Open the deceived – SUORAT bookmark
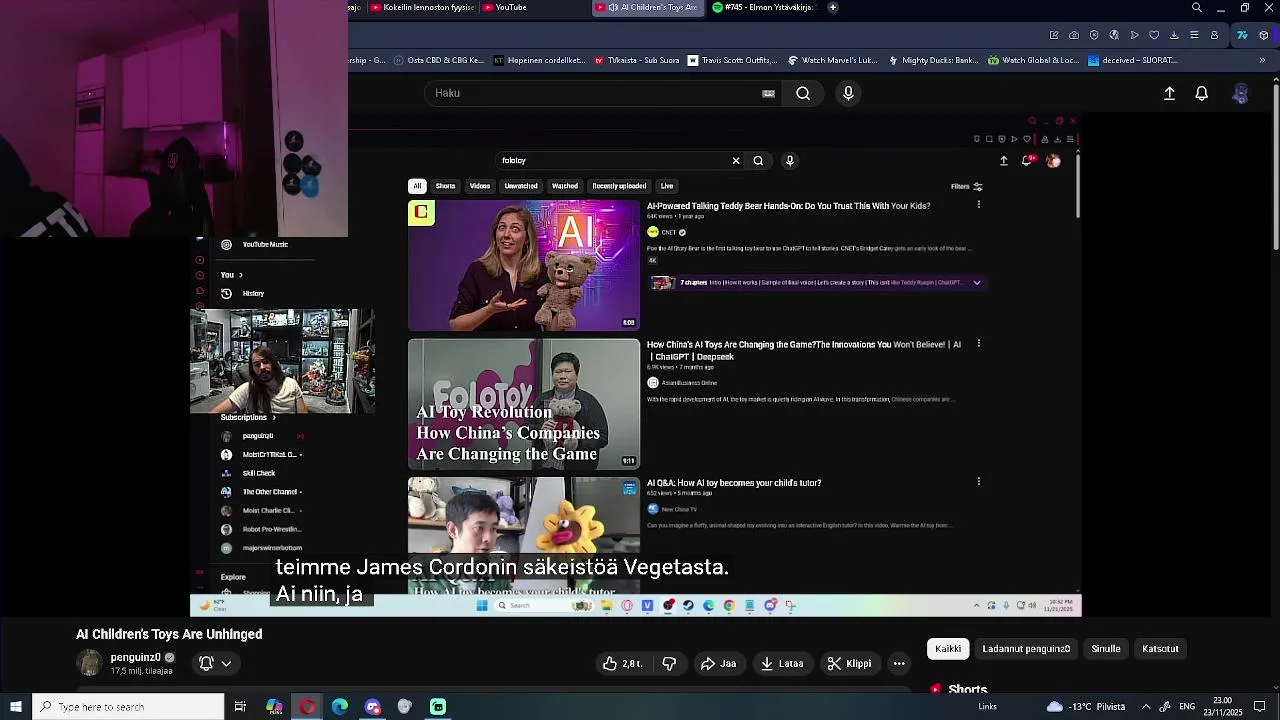 [1133, 60]
